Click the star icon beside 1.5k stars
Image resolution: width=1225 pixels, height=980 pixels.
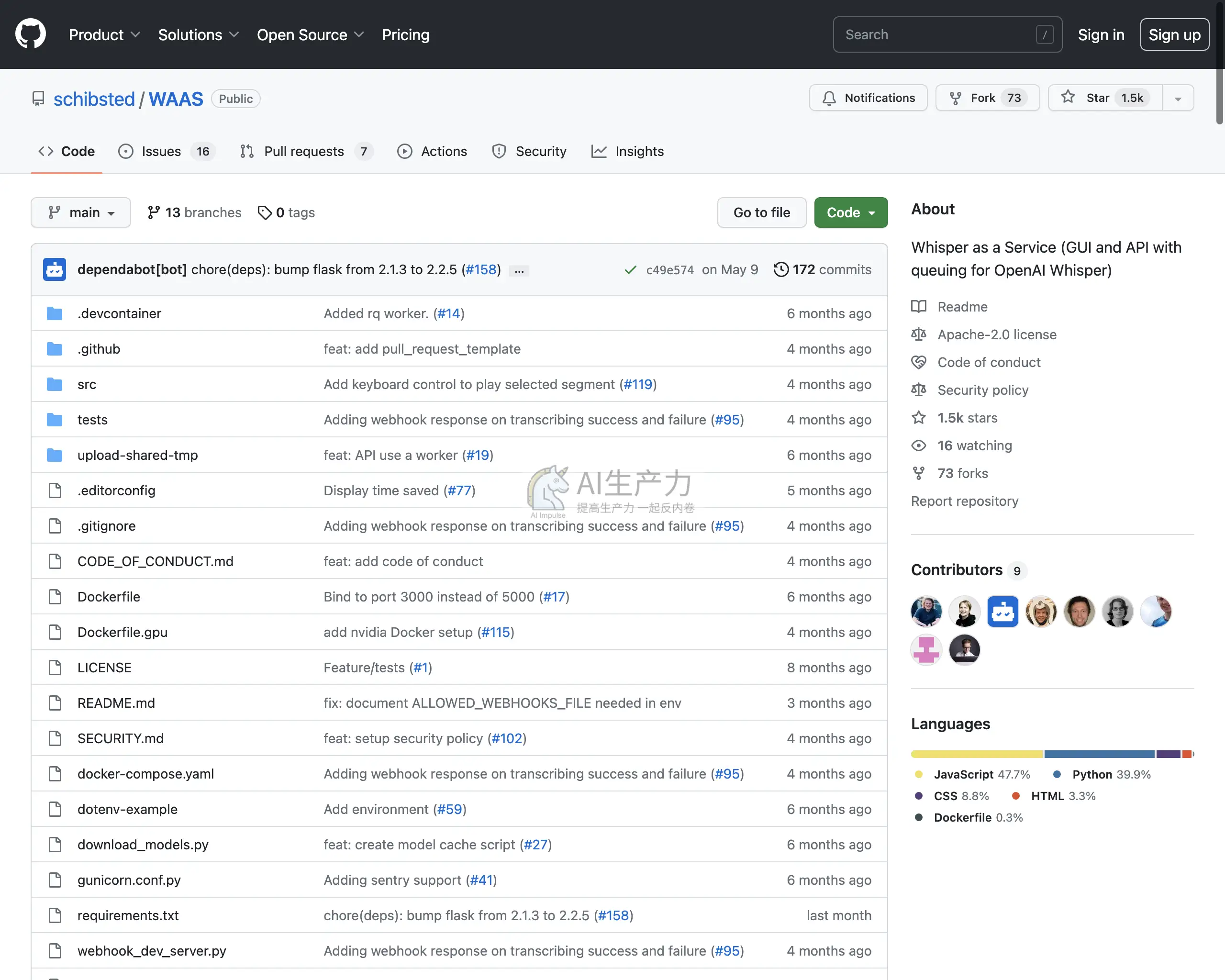point(919,418)
